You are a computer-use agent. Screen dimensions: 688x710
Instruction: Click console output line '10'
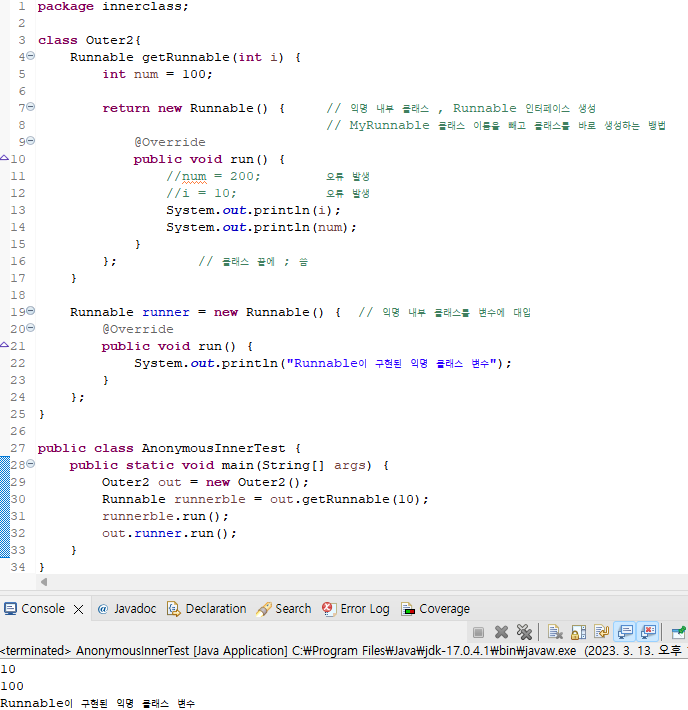8,669
